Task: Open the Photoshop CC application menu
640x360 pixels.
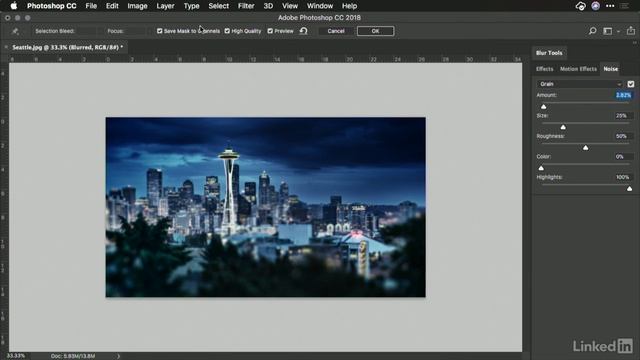Action: pyautogui.click(x=51, y=6)
